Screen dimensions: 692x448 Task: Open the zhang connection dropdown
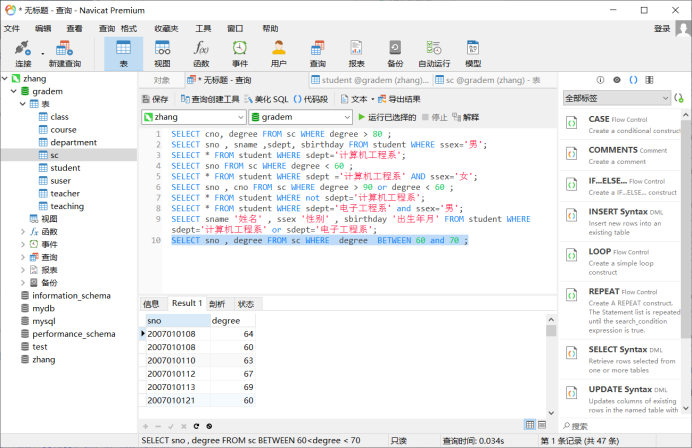coord(193,117)
